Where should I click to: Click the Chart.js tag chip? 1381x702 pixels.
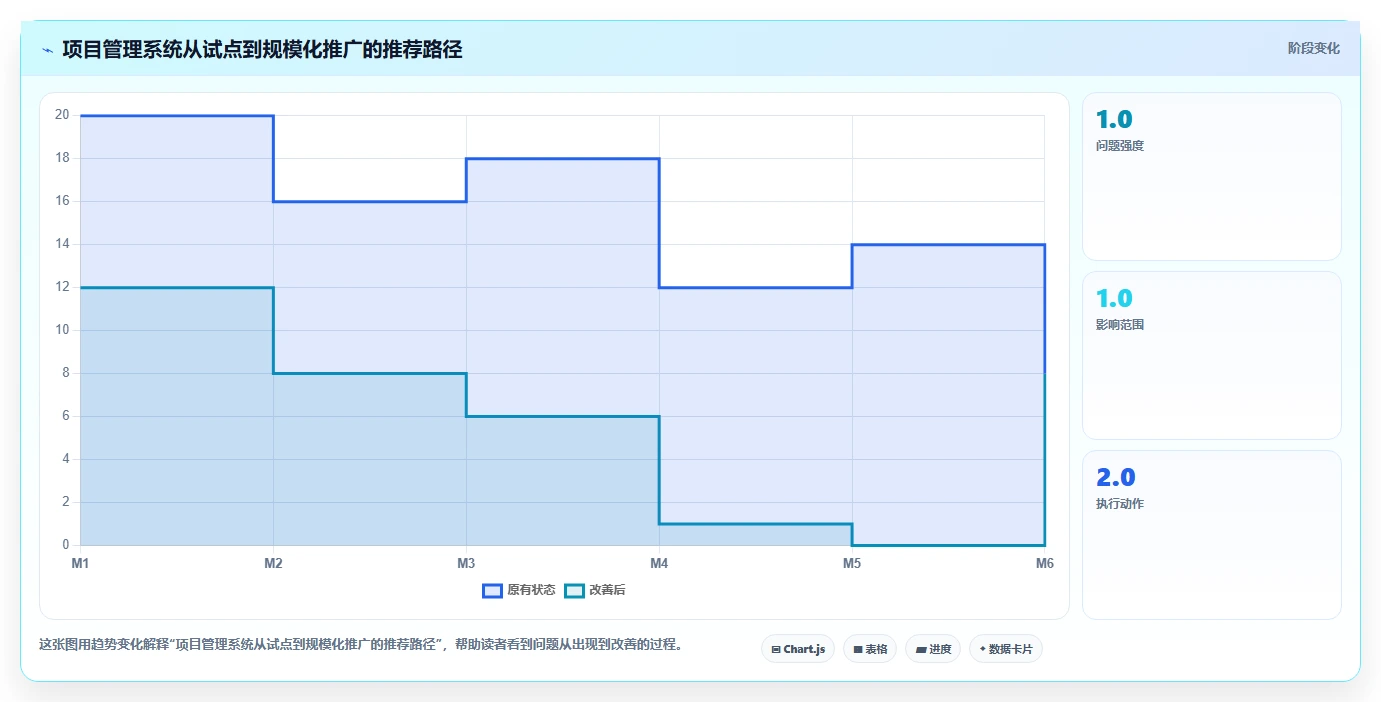(x=798, y=649)
